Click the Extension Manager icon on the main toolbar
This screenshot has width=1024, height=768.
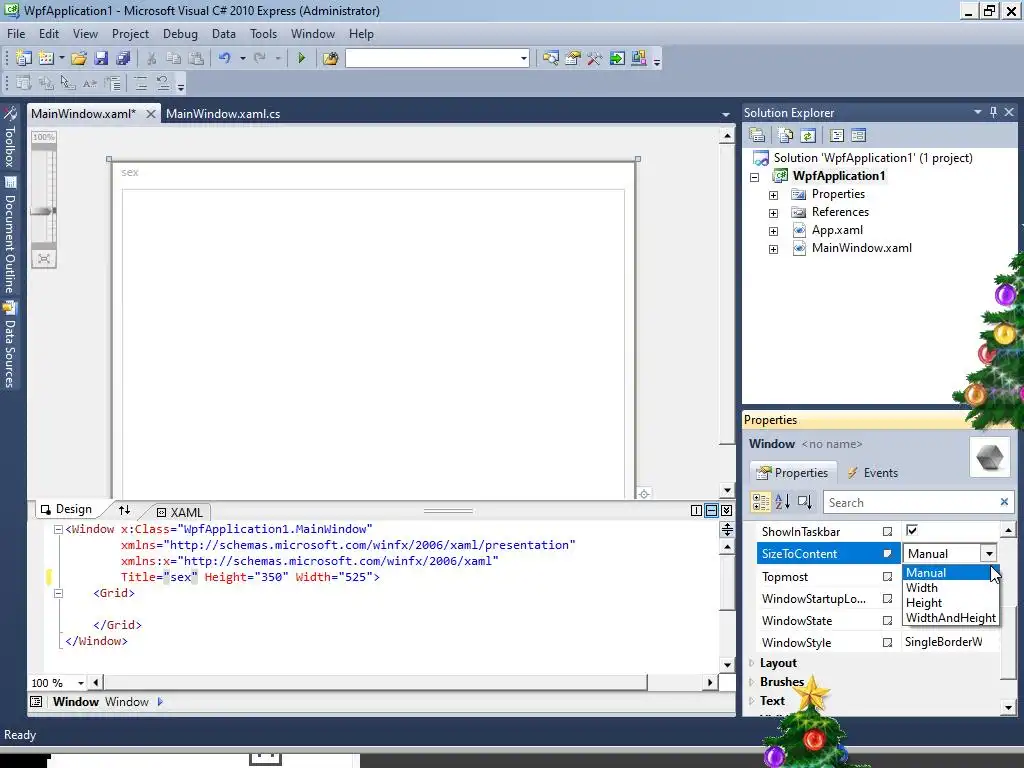point(639,59)
